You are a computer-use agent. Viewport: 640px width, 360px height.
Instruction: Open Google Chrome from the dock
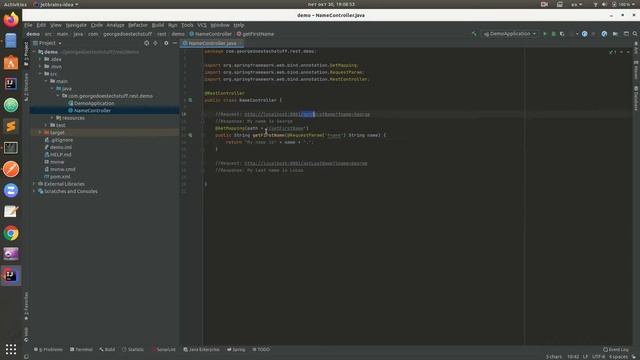11,233
